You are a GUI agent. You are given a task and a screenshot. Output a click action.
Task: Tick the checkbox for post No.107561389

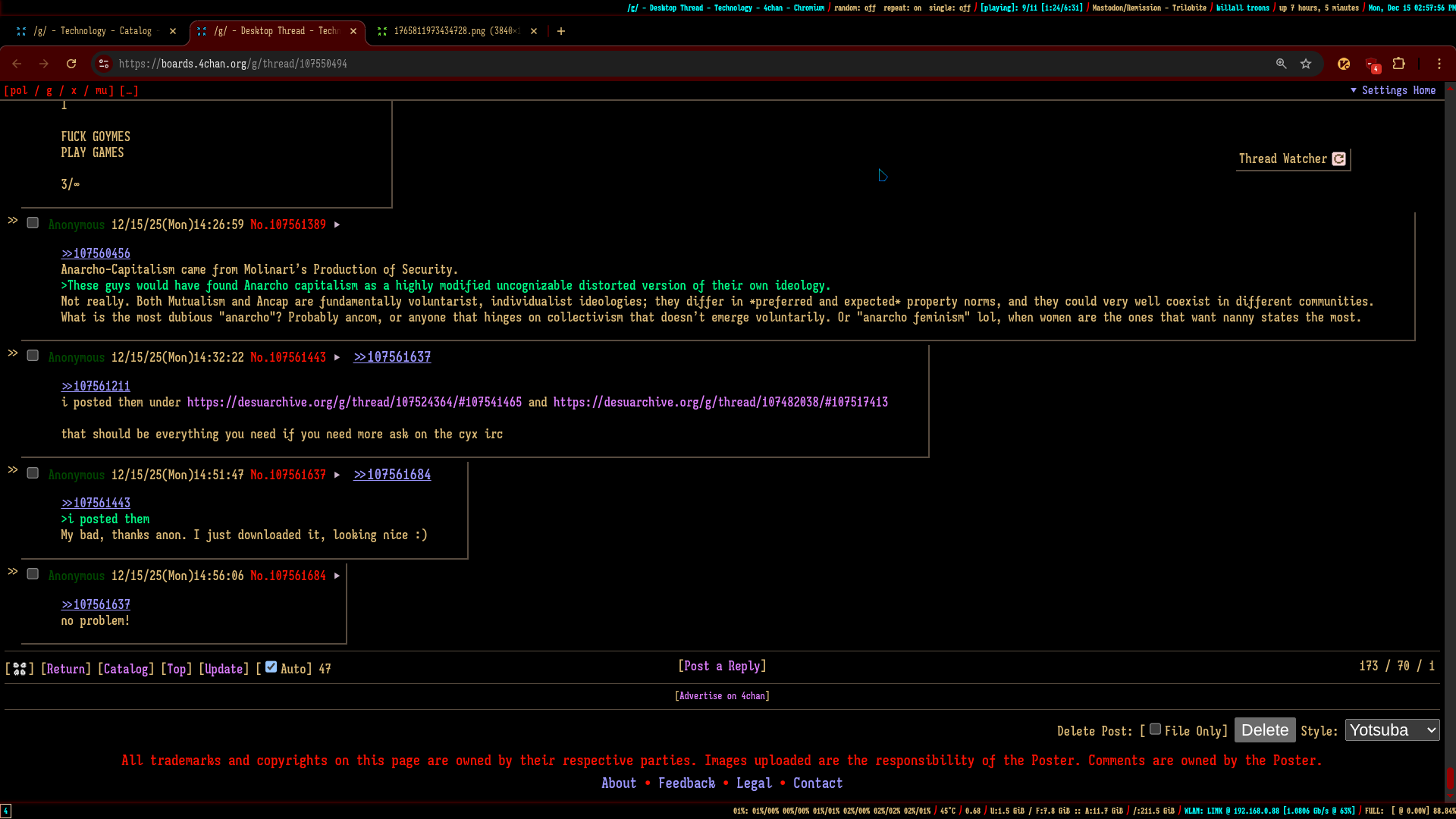click(x=33, y=223)
